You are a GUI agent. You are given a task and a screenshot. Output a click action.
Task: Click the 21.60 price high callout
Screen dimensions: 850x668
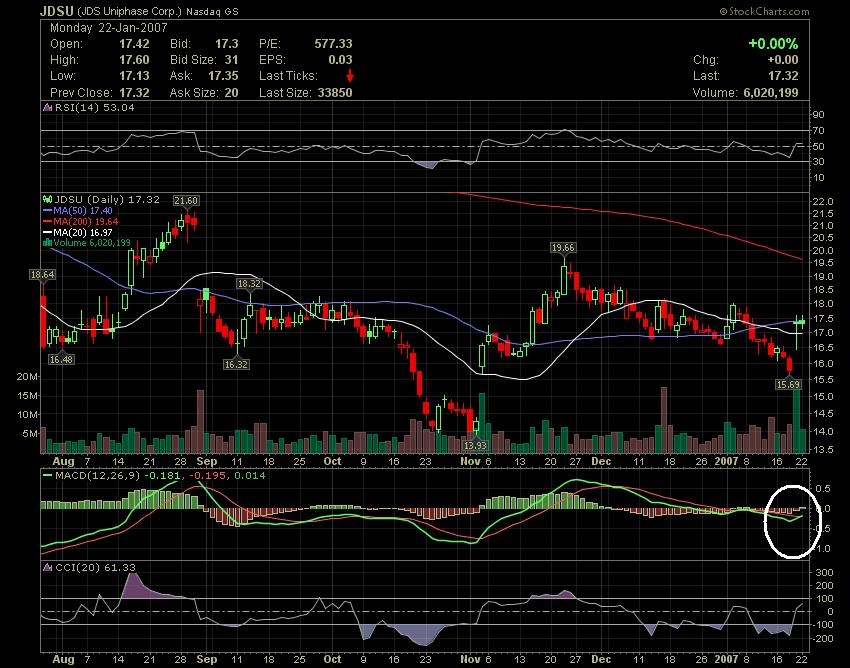(x=186, y=201)
